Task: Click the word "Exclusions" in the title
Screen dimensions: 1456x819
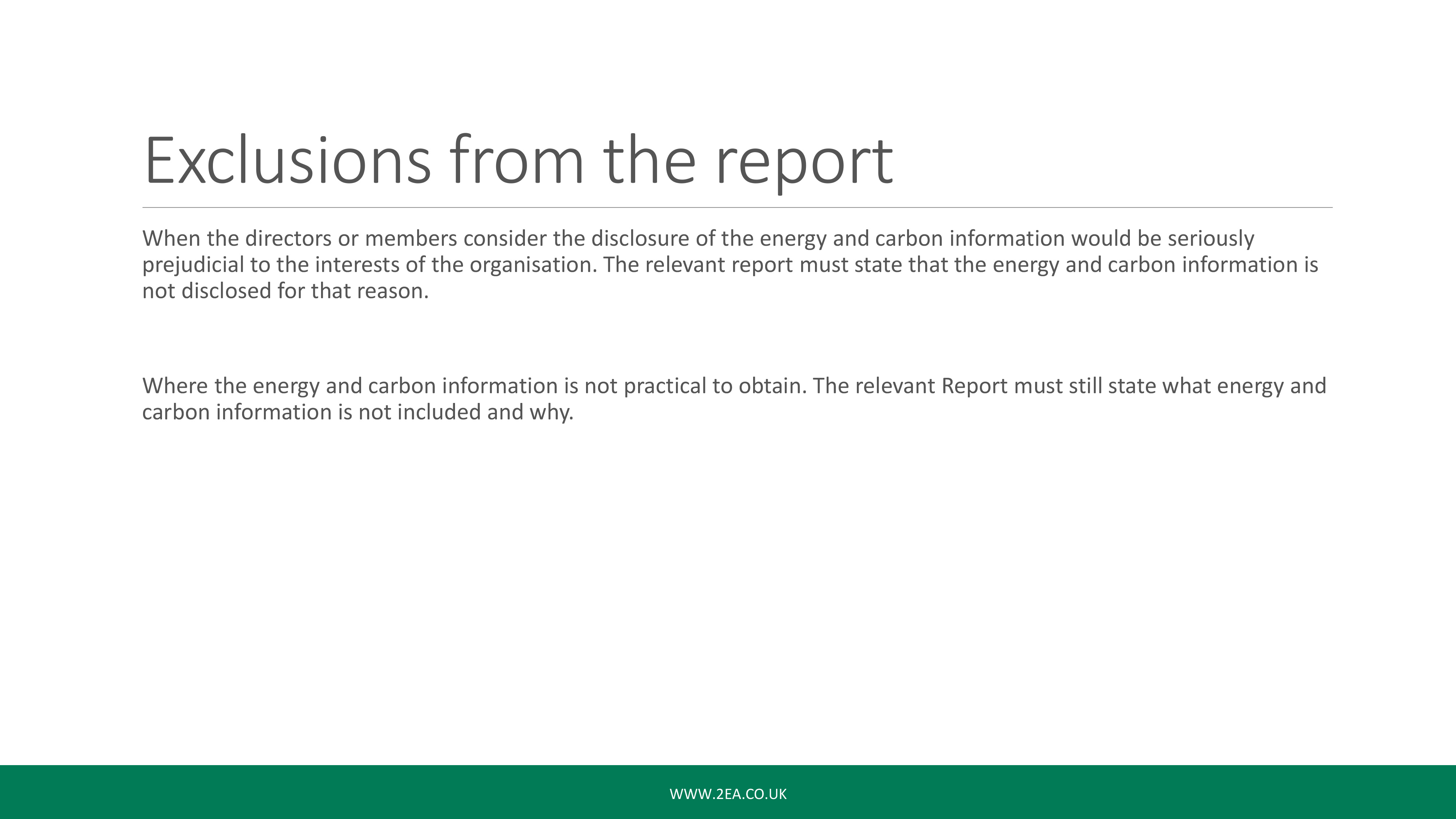Action: pos(288,160)
